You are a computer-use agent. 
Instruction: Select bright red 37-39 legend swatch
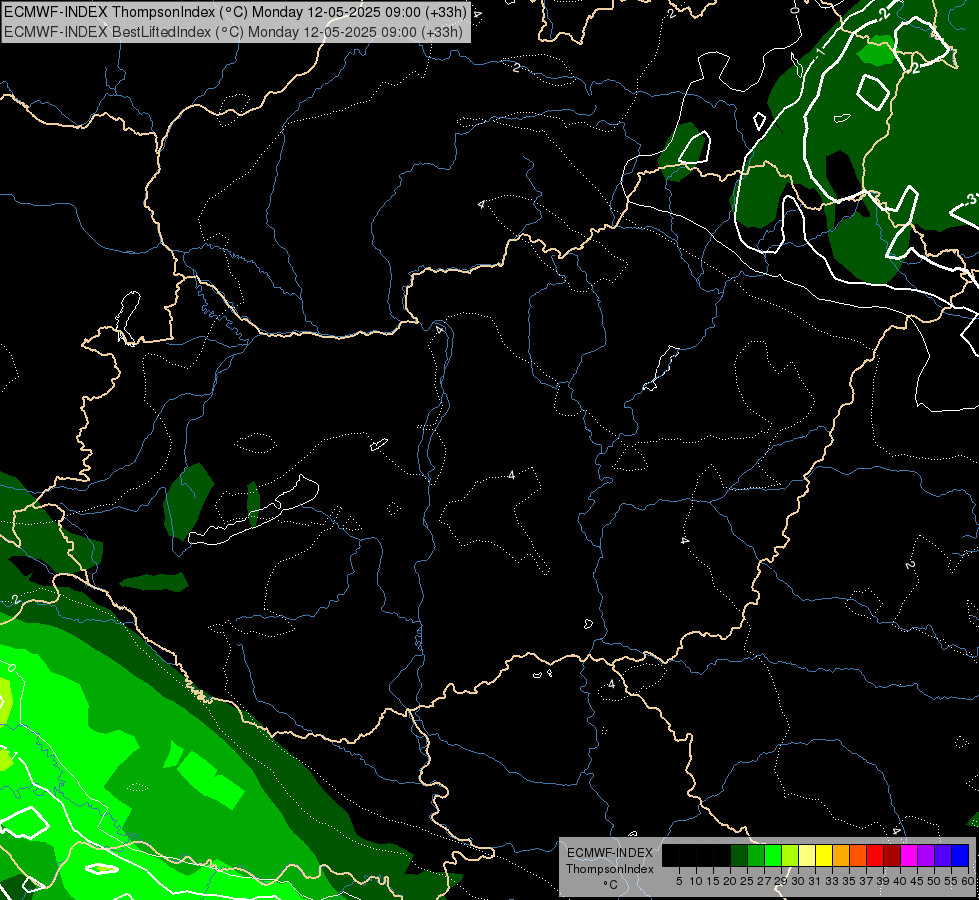click(x=875, y=855)
